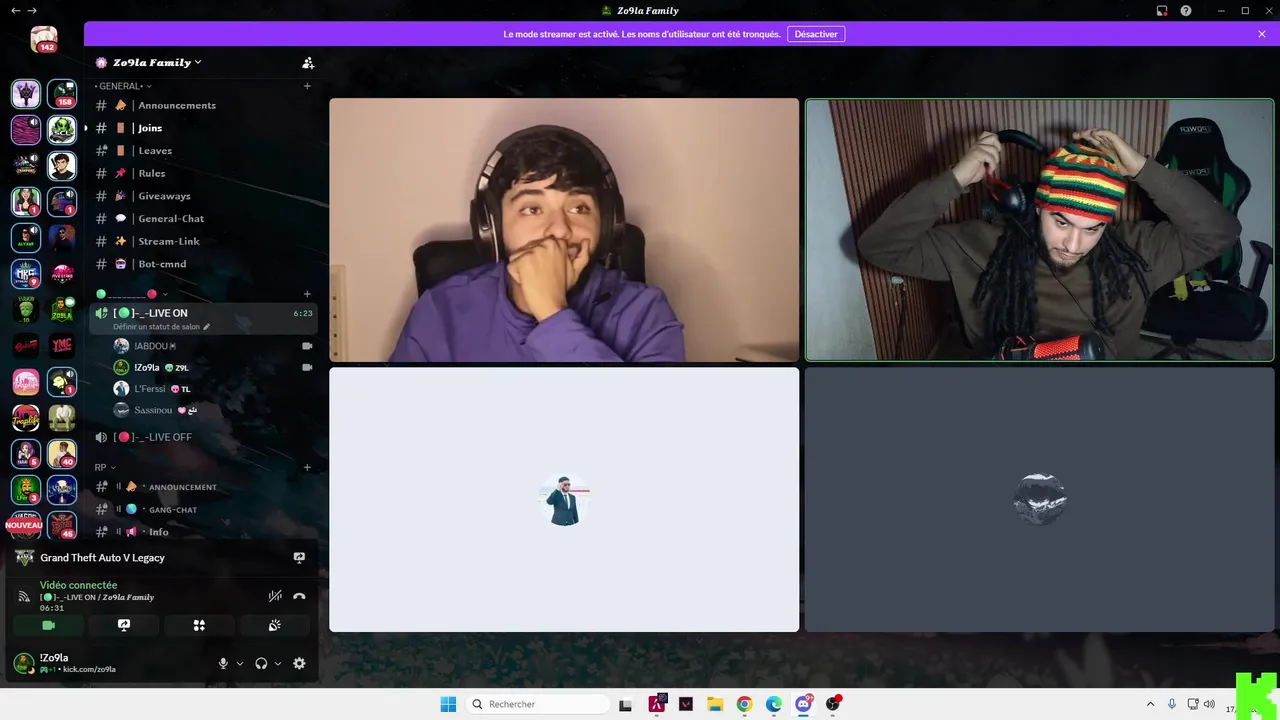Image resolution: width=1280 pixels, height=720 pixels.
Task: Open headphone output options chevron
Action: pyautogui.click(x=278, y=663)
